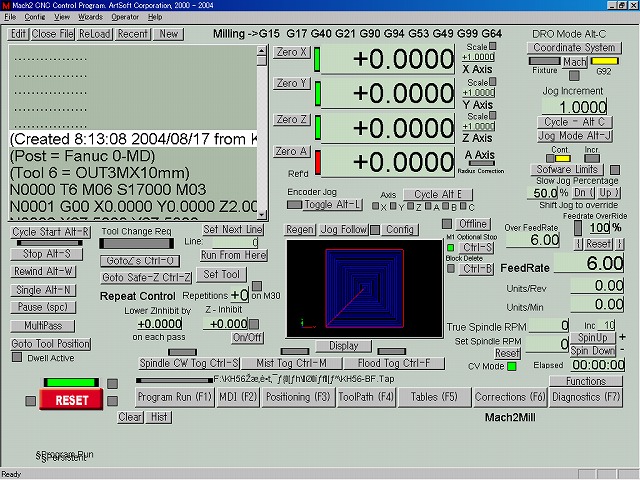Zero the Z axis

point(292,120)
